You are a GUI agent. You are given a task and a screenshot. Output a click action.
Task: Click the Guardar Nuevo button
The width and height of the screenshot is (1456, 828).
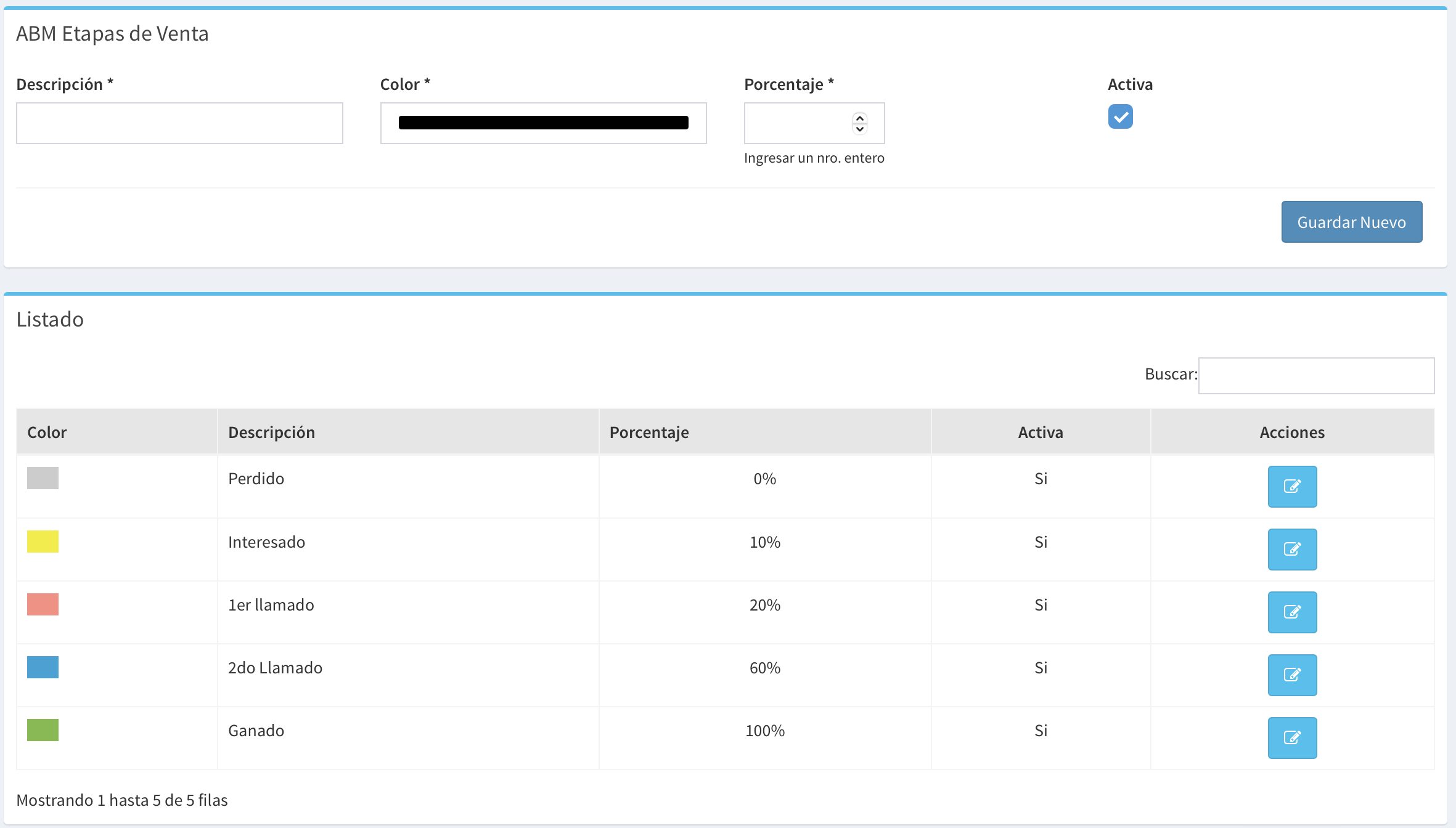1351,222
